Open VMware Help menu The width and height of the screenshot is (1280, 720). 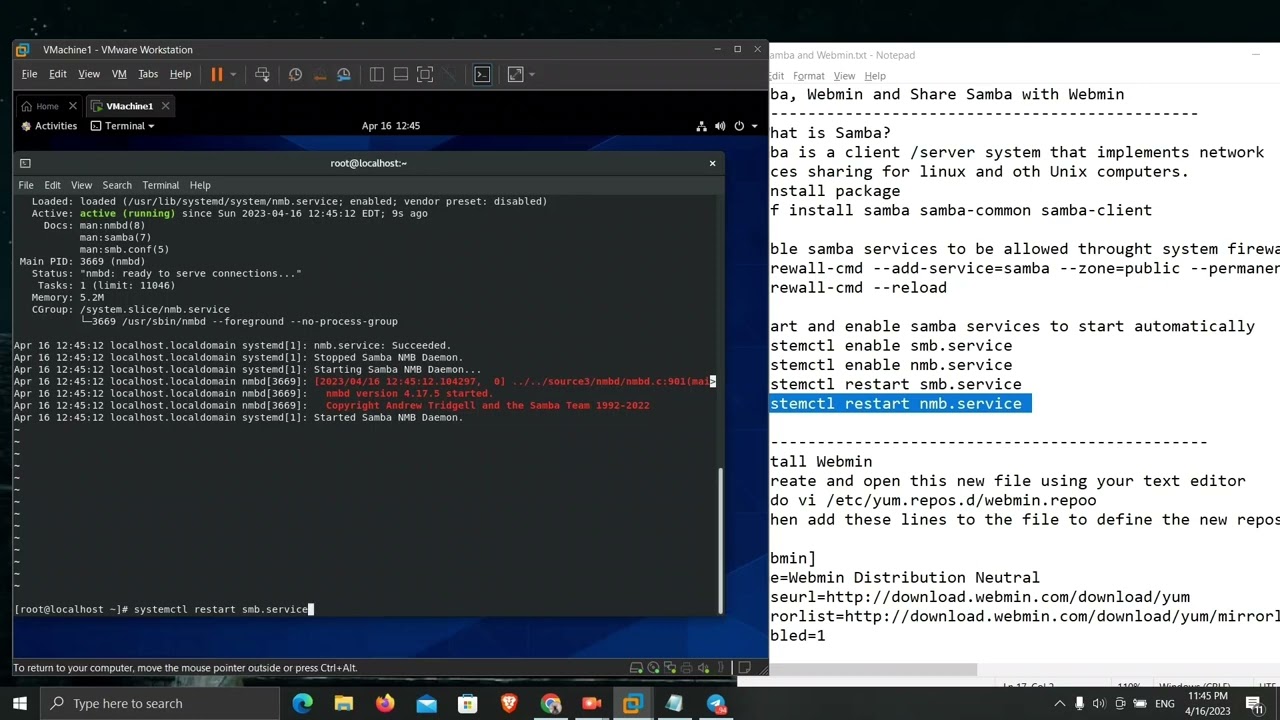(180, 74)
